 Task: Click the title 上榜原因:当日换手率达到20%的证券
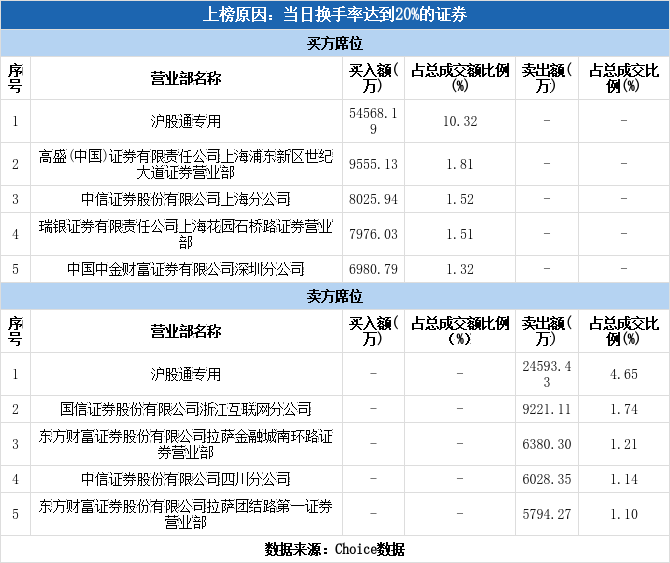(x=335, y=15)
